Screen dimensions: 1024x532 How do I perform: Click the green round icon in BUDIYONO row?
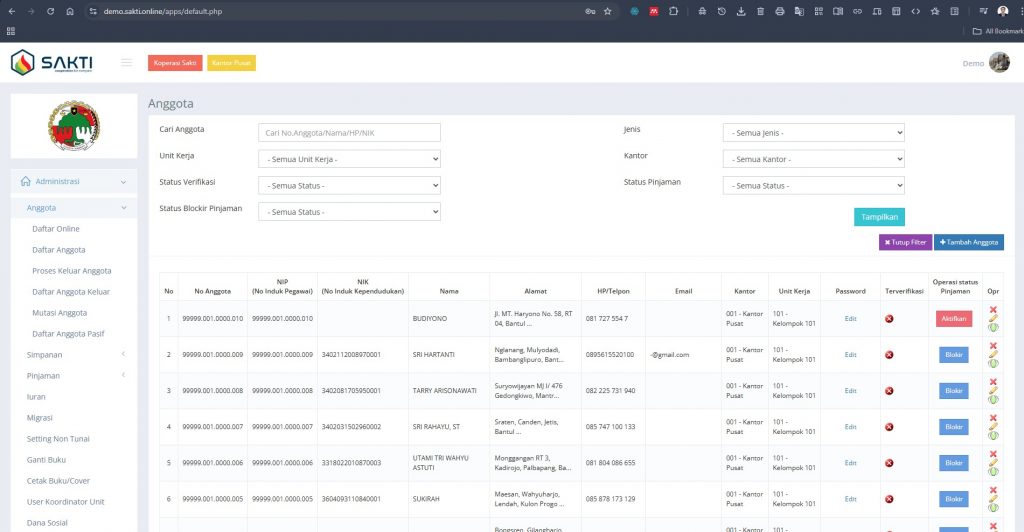pyautogui.click(x=993, y=327)
